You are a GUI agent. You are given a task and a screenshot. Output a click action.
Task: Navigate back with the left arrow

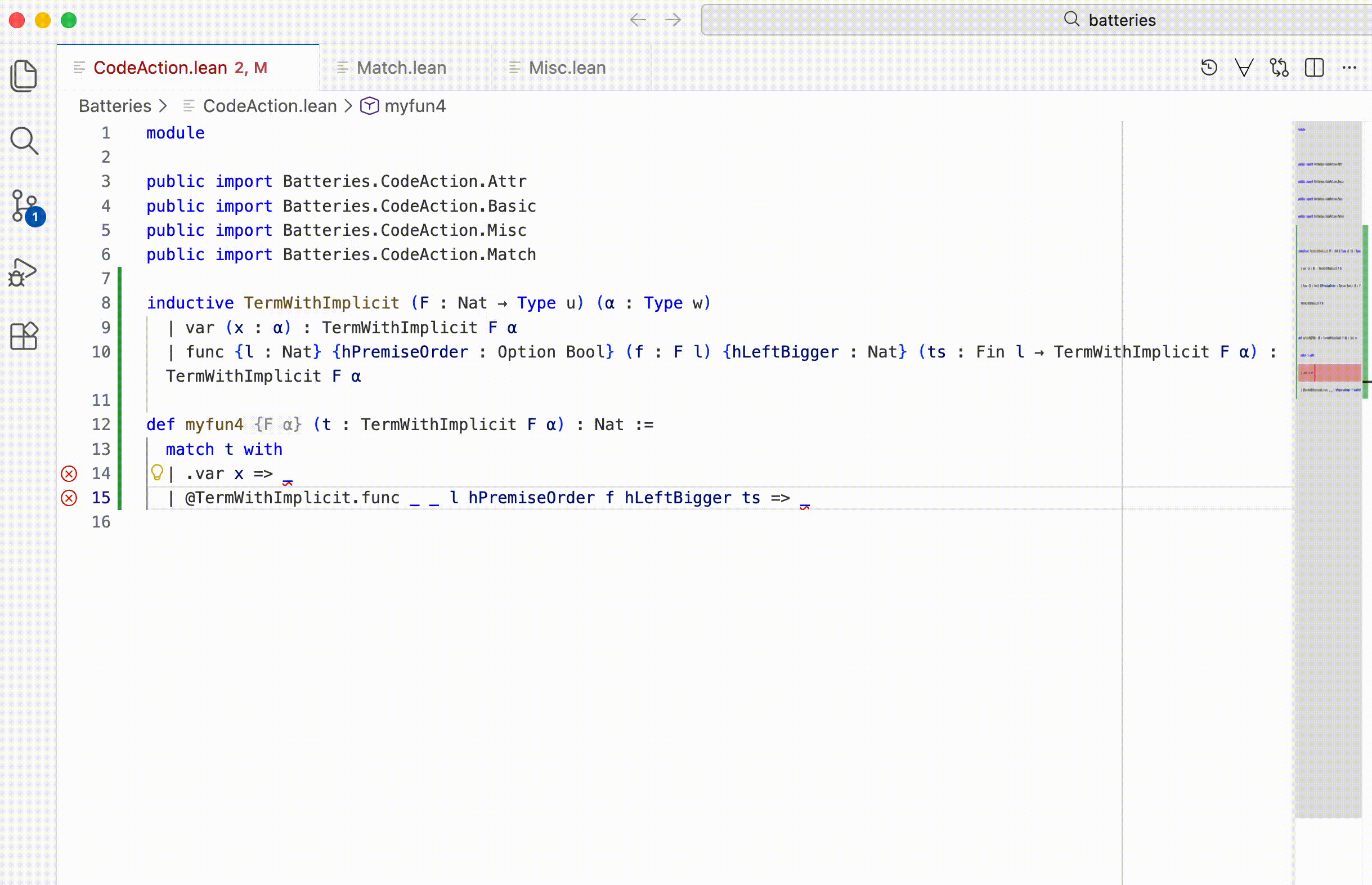638,20
